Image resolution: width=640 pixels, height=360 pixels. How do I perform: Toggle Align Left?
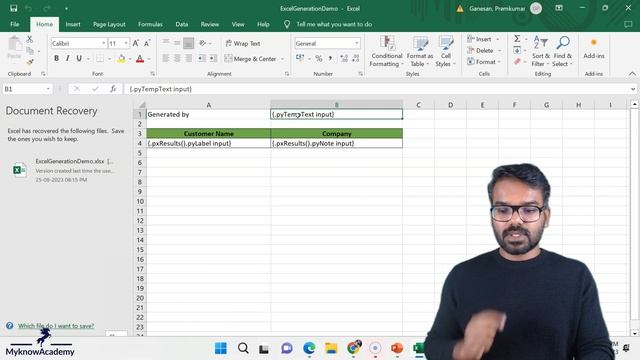coord(166,58)
